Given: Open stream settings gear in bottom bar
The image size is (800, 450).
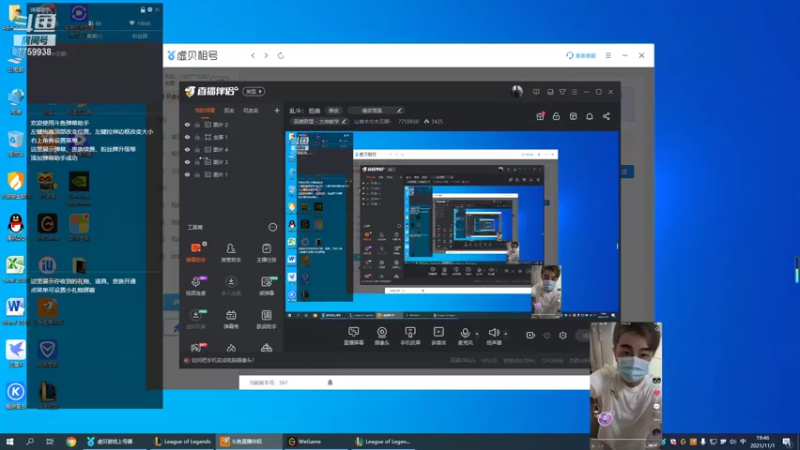Looking at the screenshot, I should pos(563,335).
